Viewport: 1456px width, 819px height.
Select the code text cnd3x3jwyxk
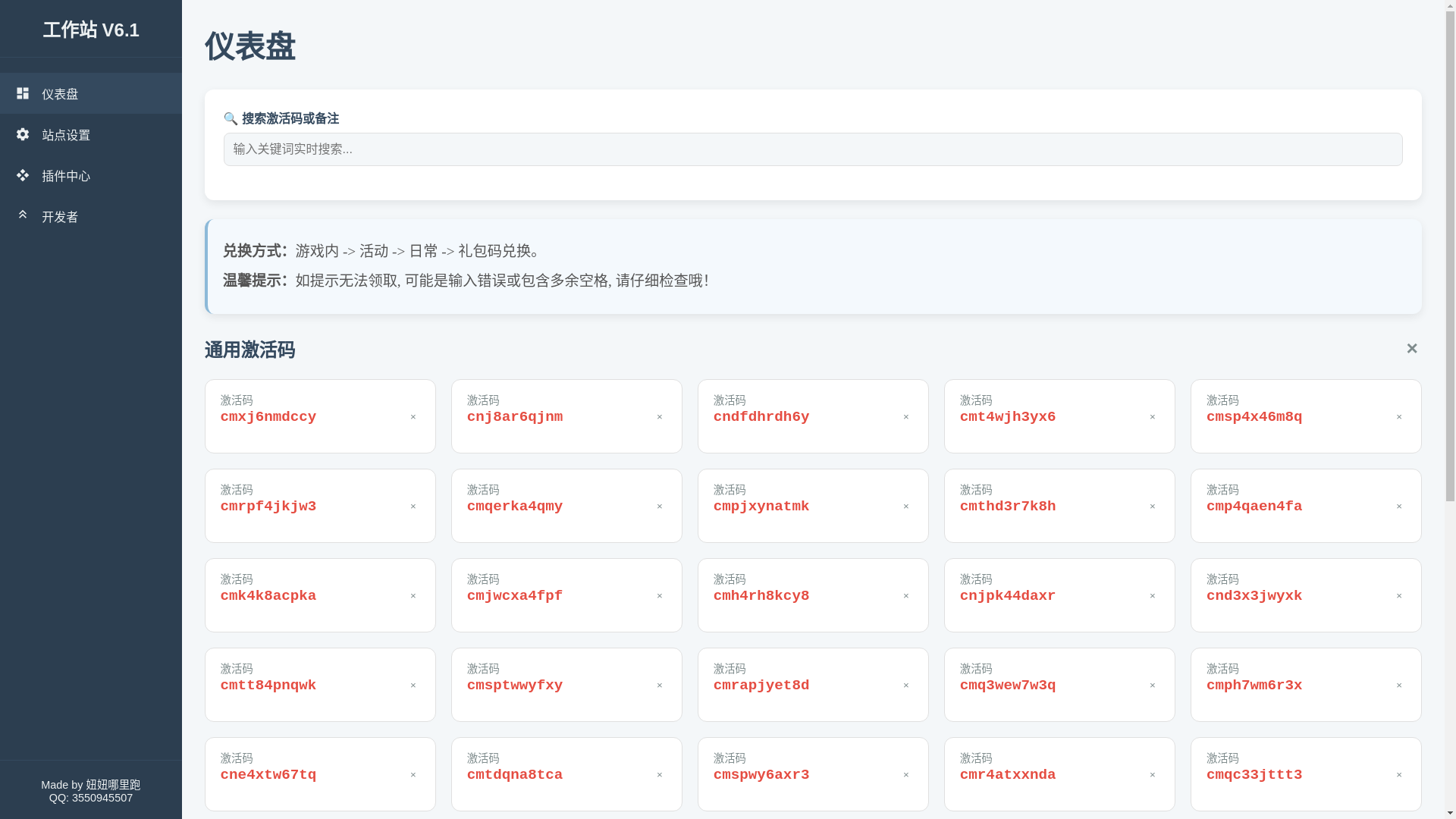[x=1254, y=596]
